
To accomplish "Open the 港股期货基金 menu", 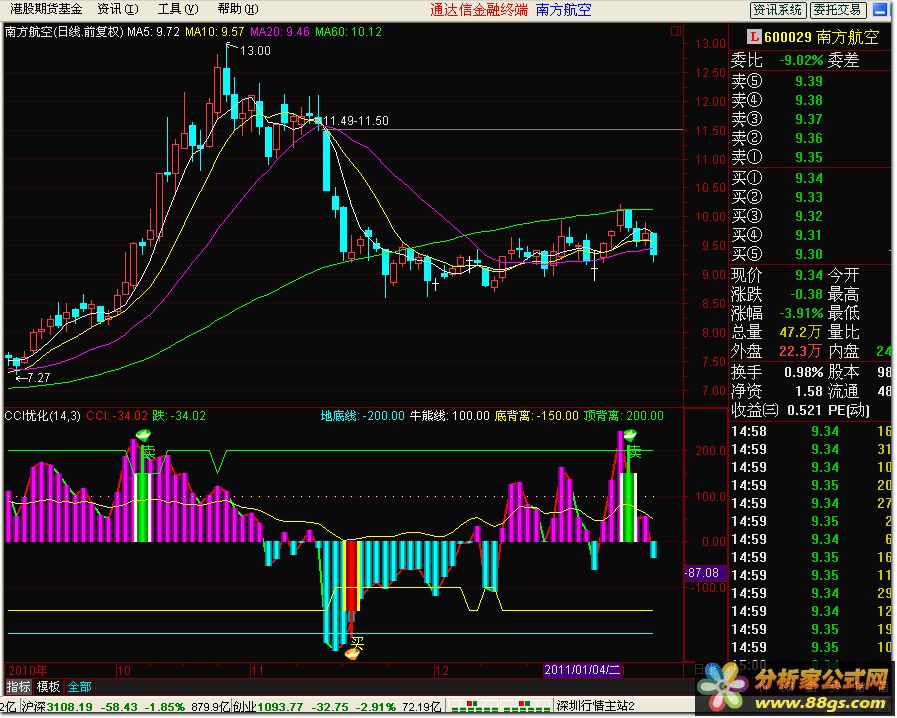I will pos(46,9).
